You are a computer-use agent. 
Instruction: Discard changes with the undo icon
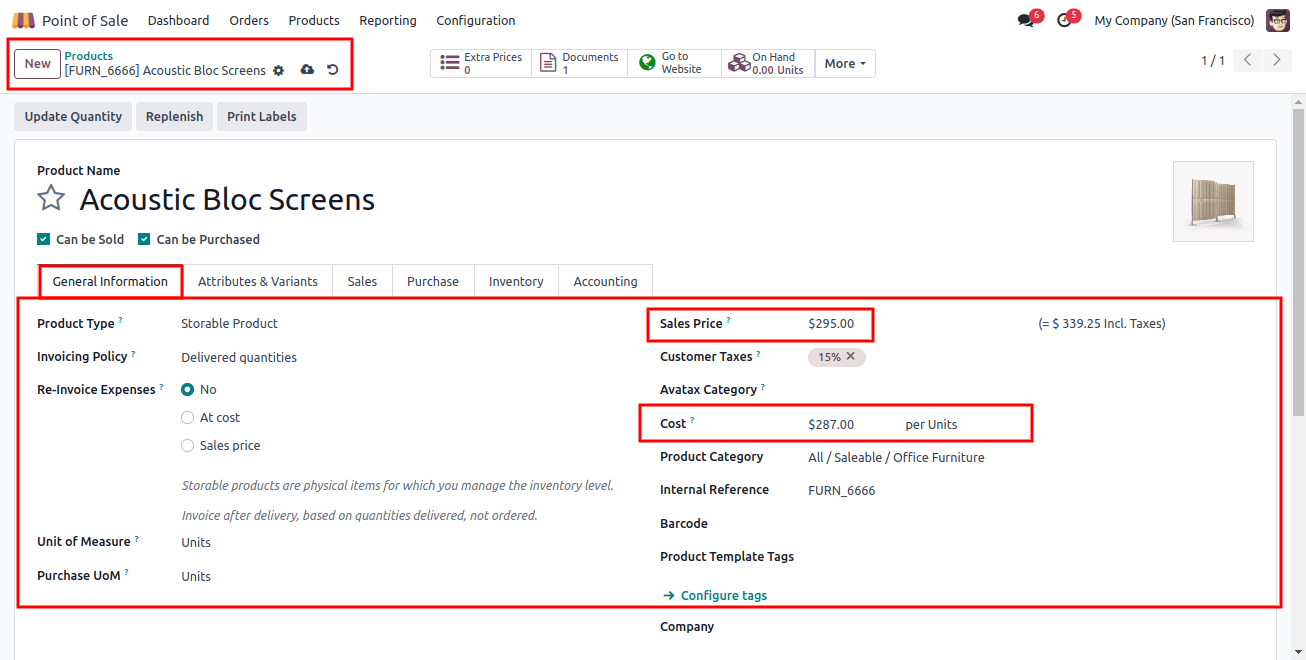tap(333, 70)
